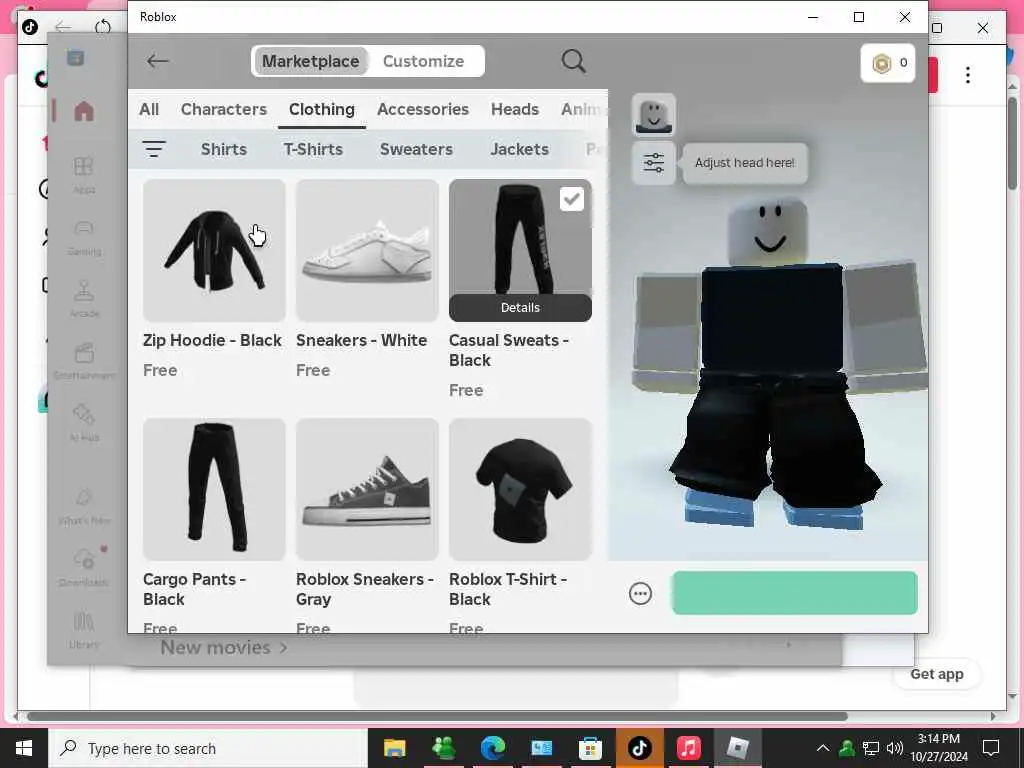Click the taskbar search box
The height and width of the screenshot is (768, 1024).
208,748
